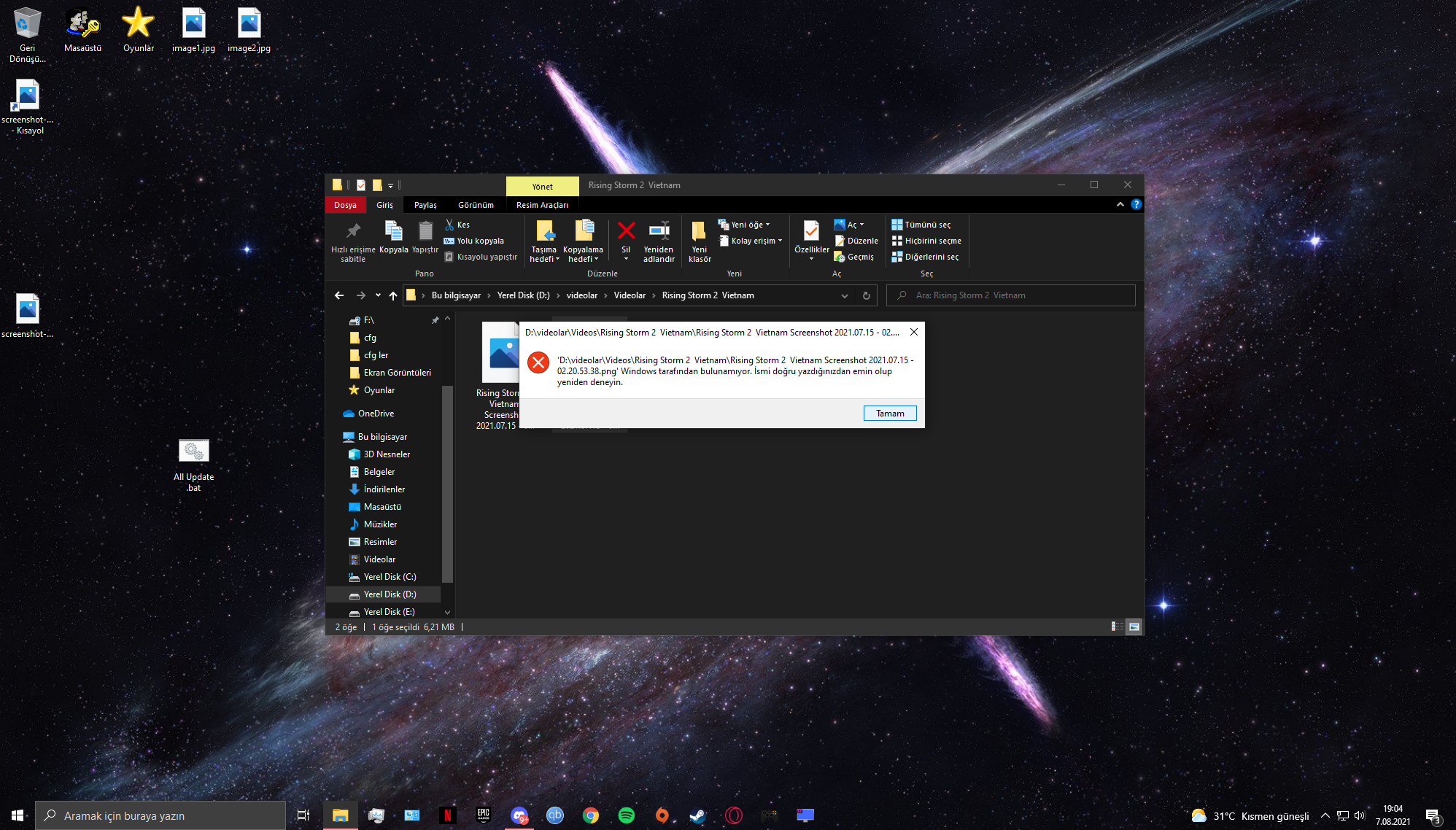
Task: Close the error dialog with X
Action: 913,332
